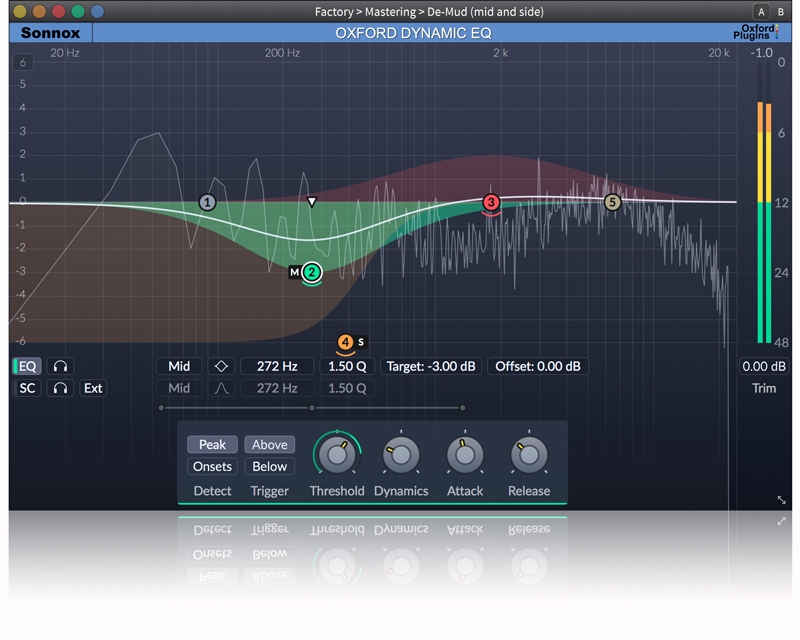Click the EQ headphone listen icon
Screen dimensions: 800x640
60,366
